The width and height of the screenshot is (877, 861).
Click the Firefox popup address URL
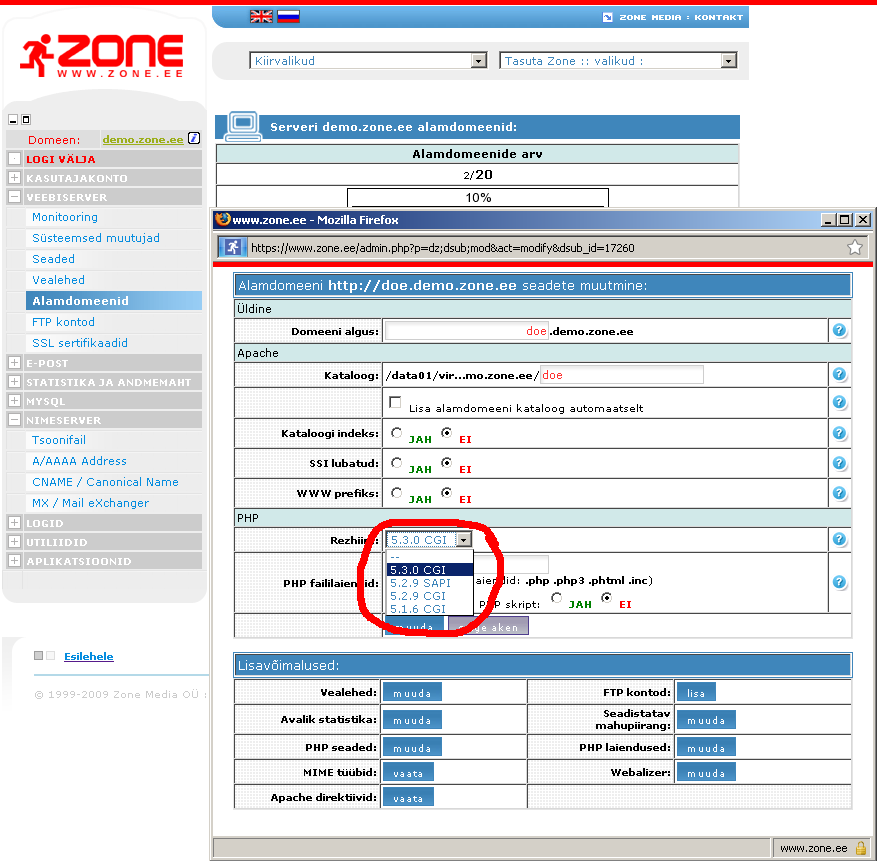[x=442, y=248]
